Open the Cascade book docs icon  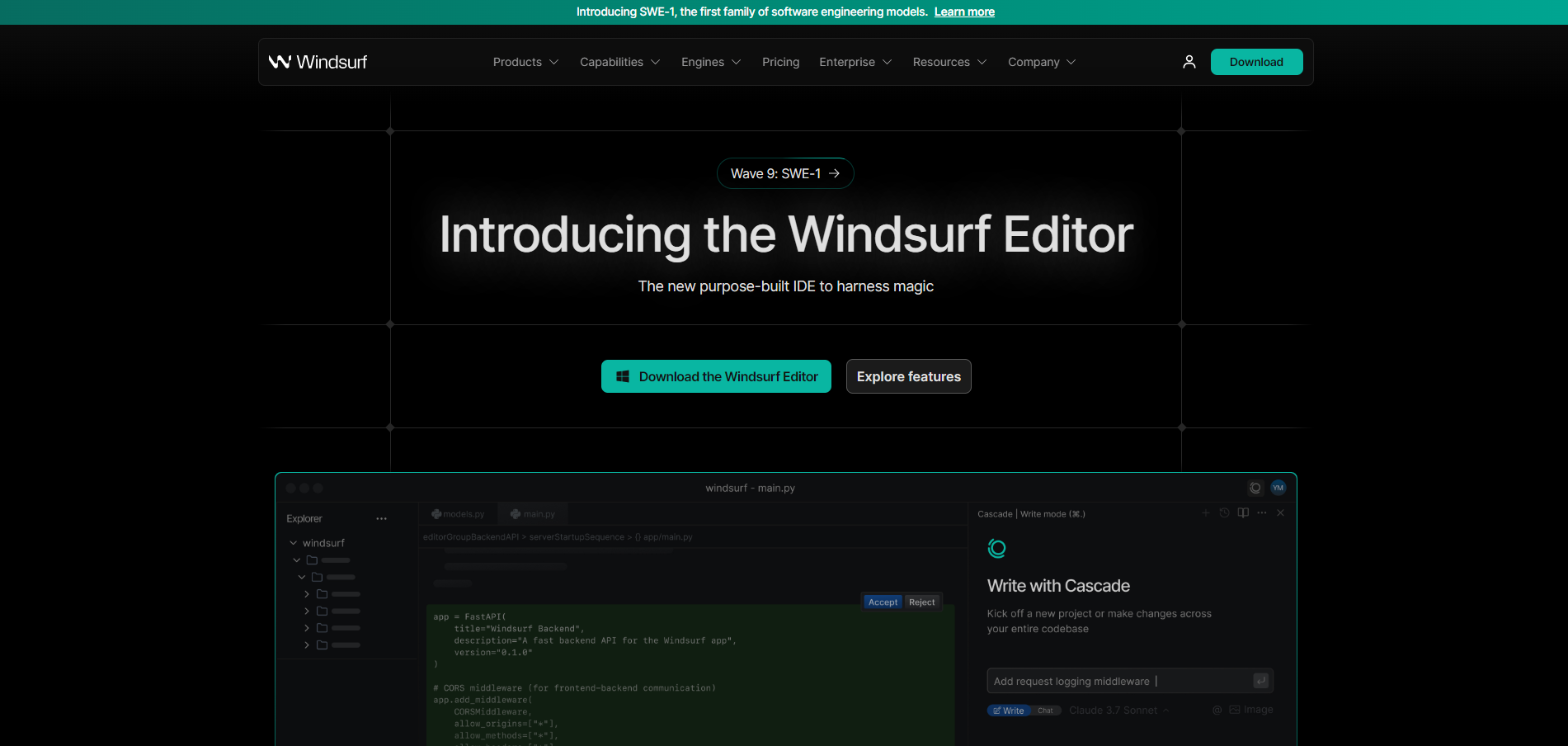click(x=1243, y=512)
